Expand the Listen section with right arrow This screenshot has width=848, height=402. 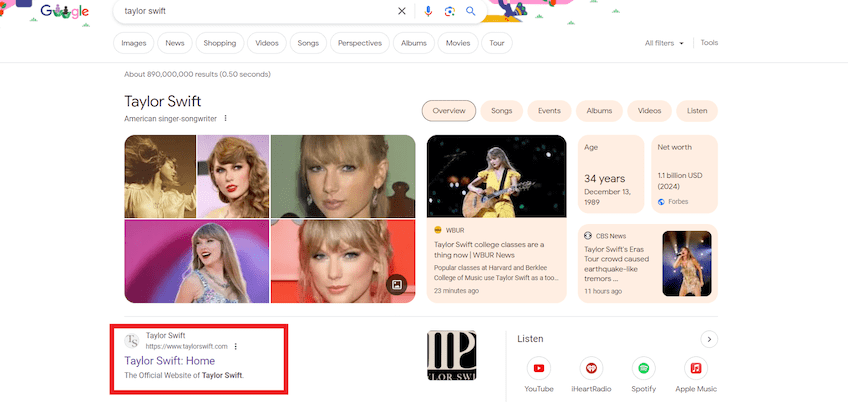point(709,339)
